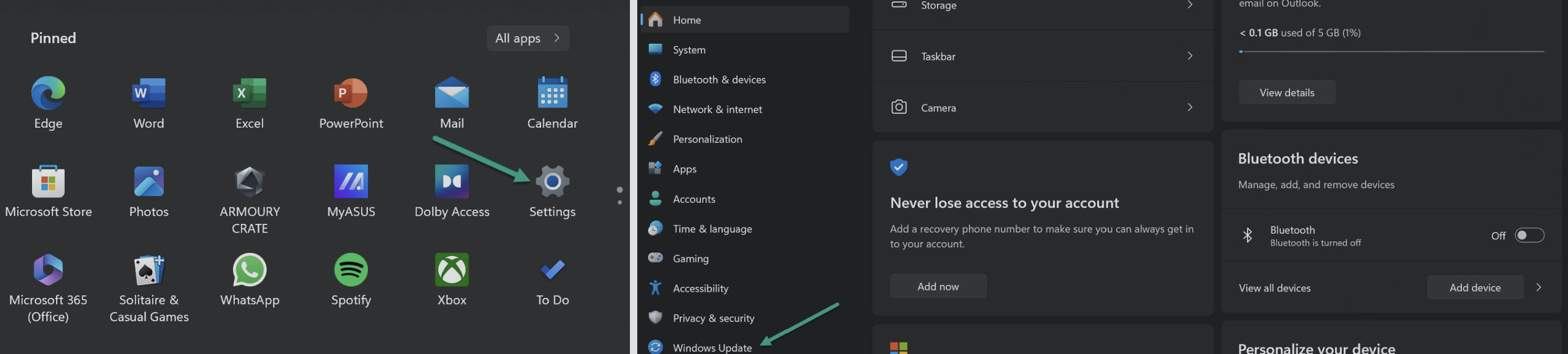
Task: Click the cloud storage usage bar
Action: 1392,52
